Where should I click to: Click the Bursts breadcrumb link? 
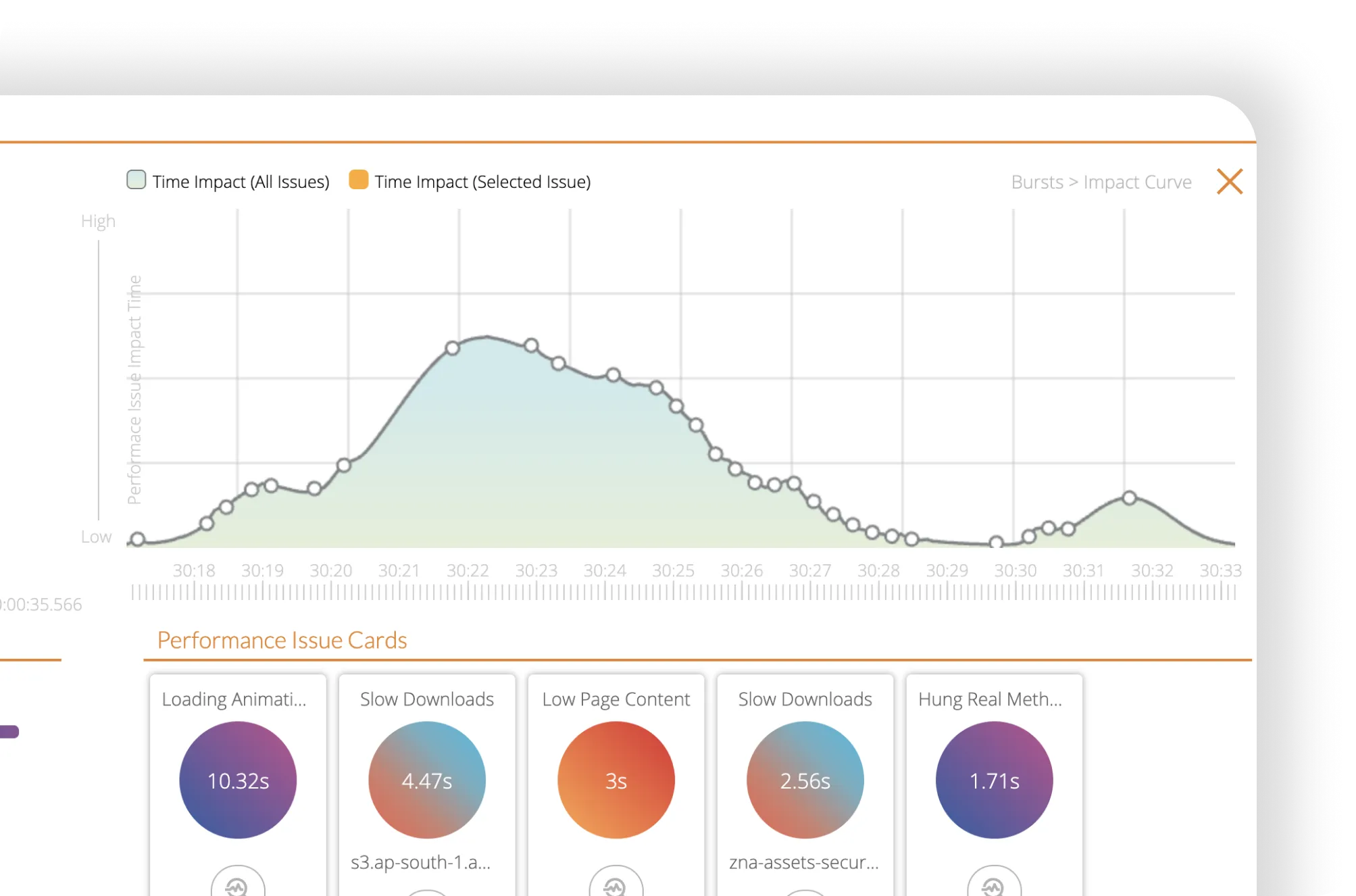click(x=1036, y=182)
